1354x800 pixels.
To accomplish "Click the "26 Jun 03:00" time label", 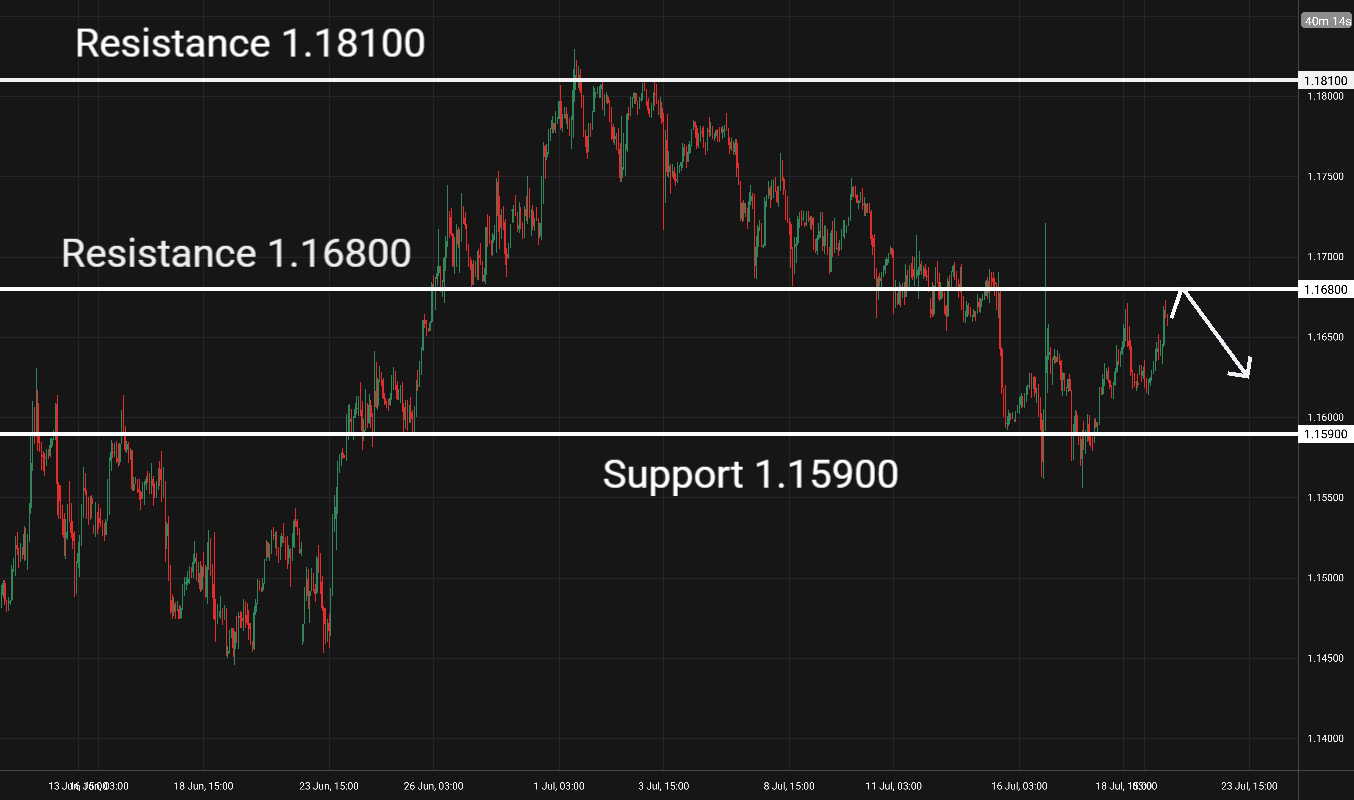I will (432, 786).
